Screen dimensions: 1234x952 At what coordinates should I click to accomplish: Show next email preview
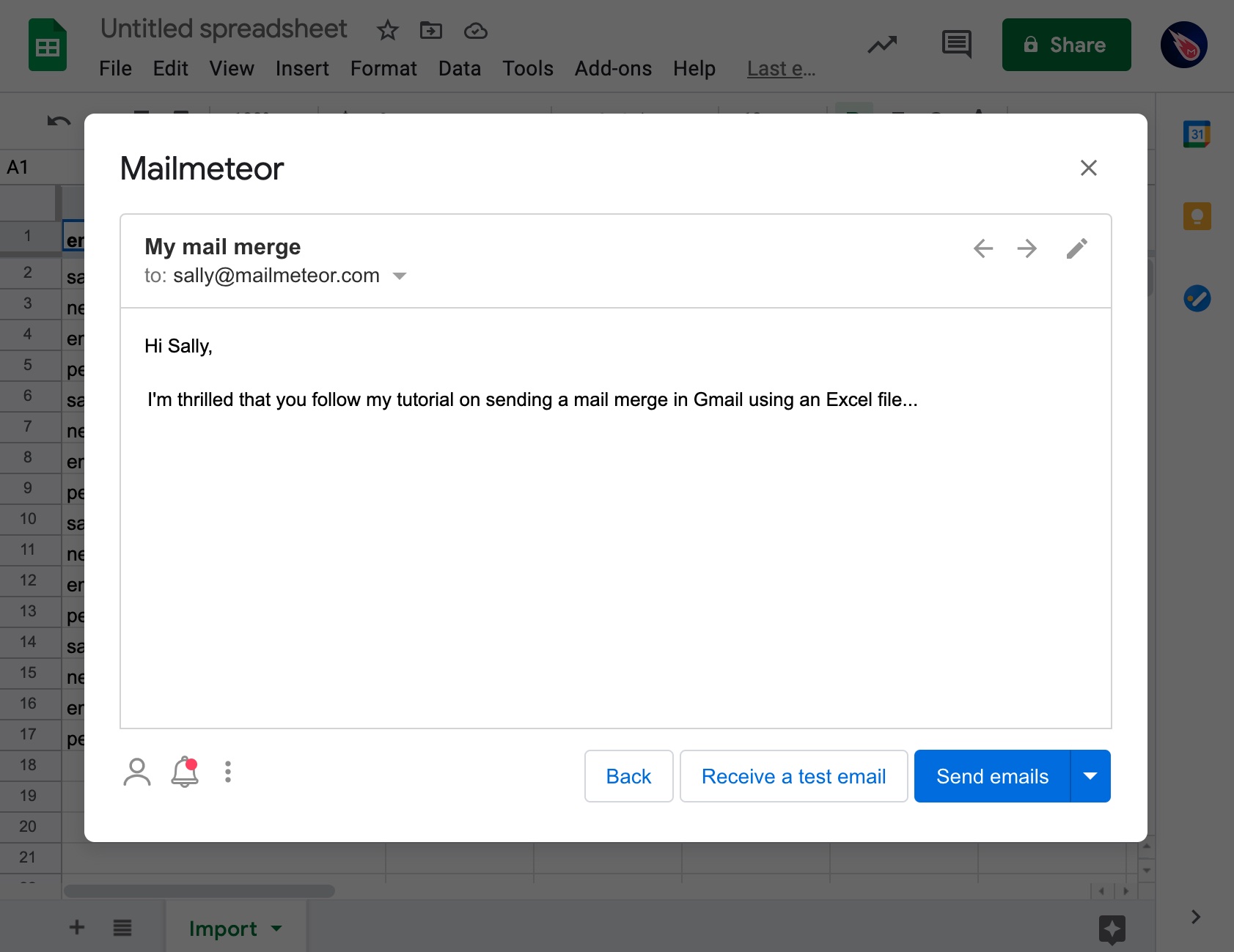pos(1027,248)
